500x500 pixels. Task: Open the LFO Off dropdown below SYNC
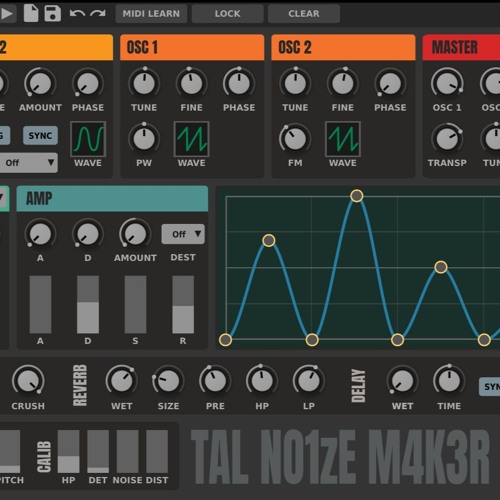point(28,163)
